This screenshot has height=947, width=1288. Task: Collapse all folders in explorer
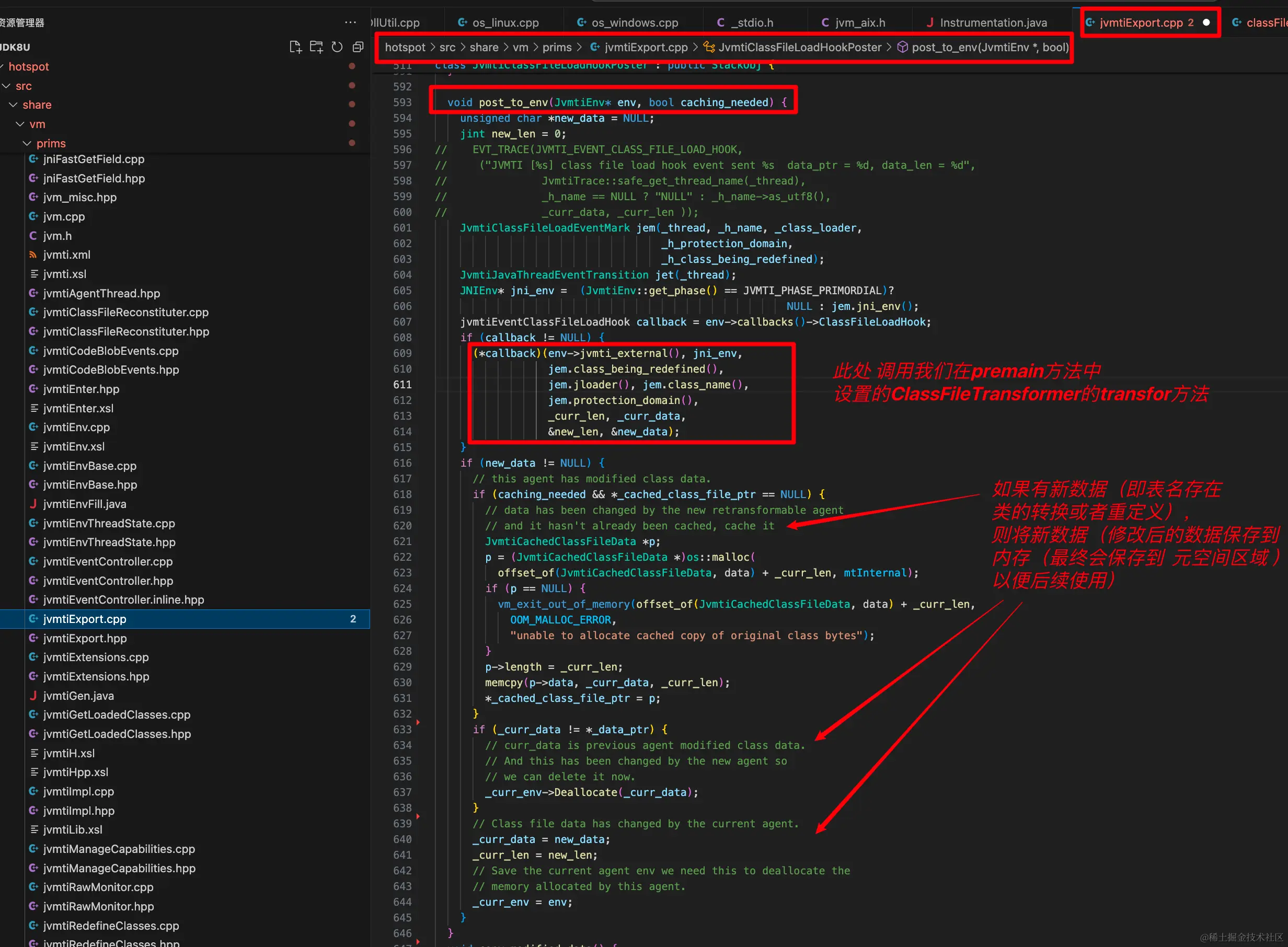[x=358, y=47]
